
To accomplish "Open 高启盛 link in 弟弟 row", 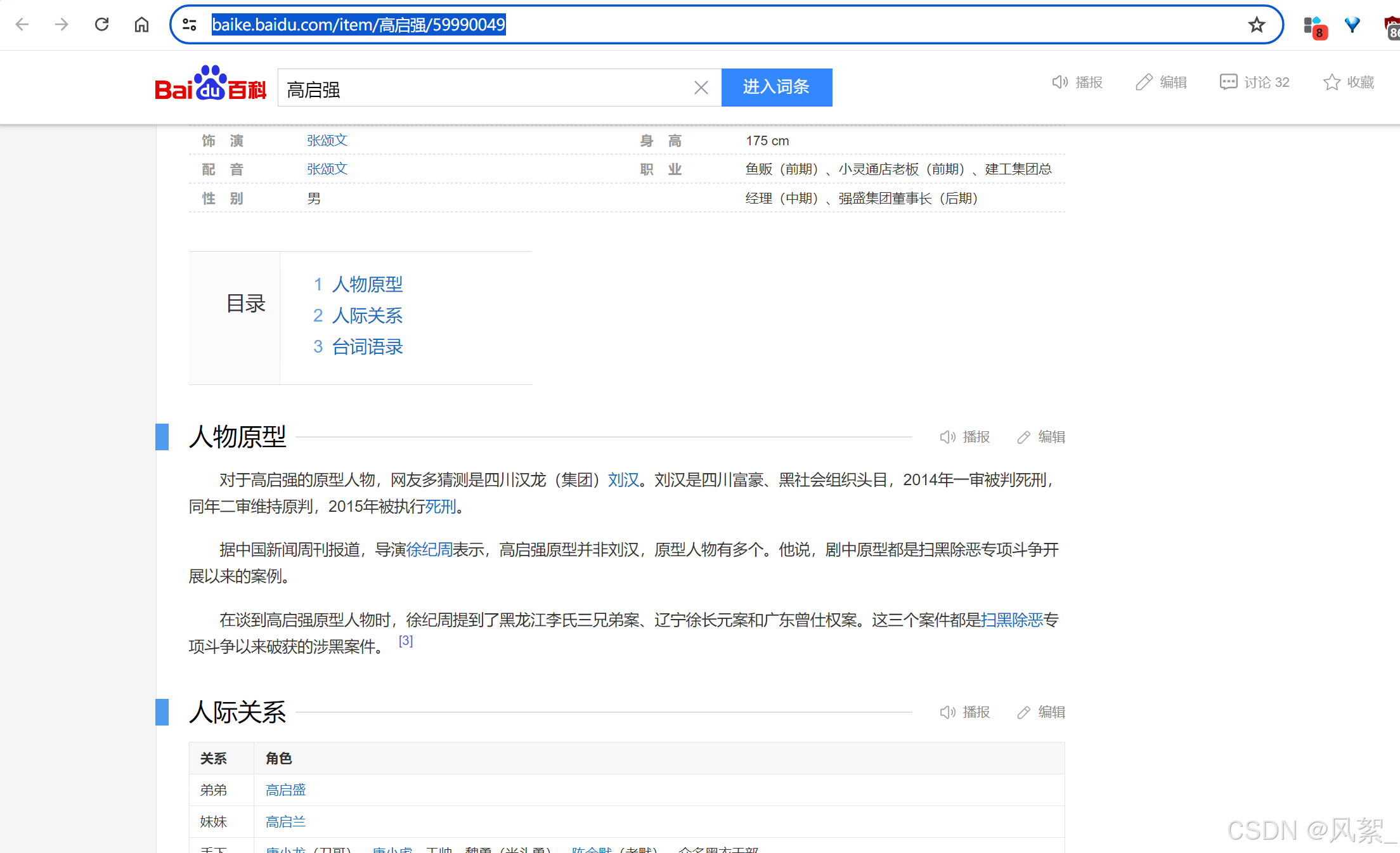I will (x=285, y=790).
